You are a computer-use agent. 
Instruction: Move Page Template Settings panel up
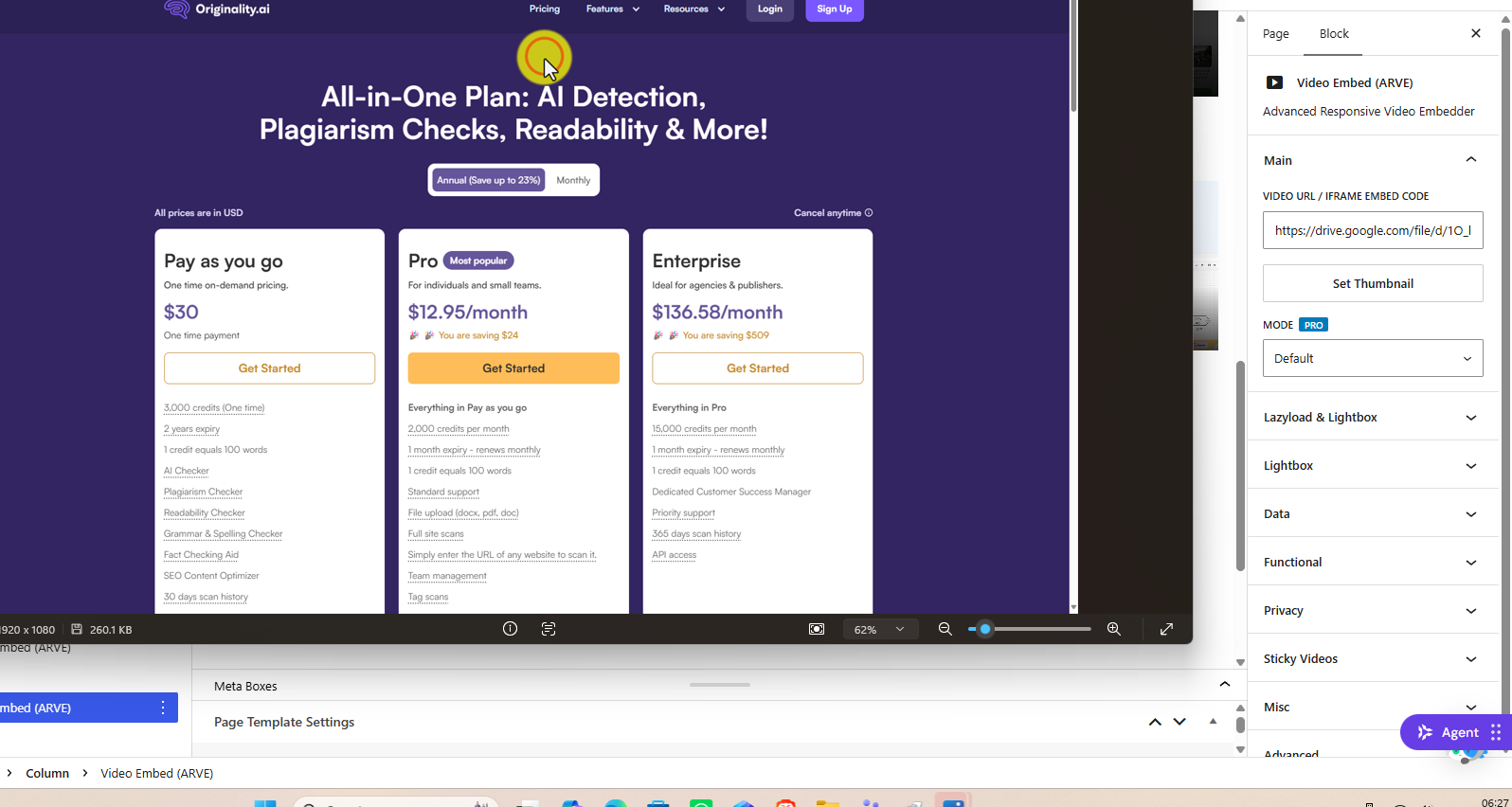(1155, 722)
